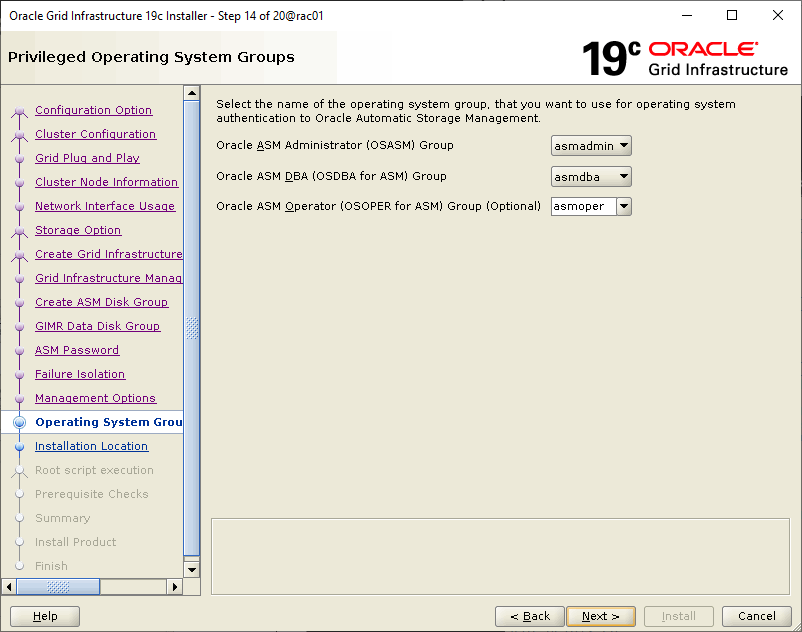Click the Create ASM Disk Group bullet icon

coord(19,303)
